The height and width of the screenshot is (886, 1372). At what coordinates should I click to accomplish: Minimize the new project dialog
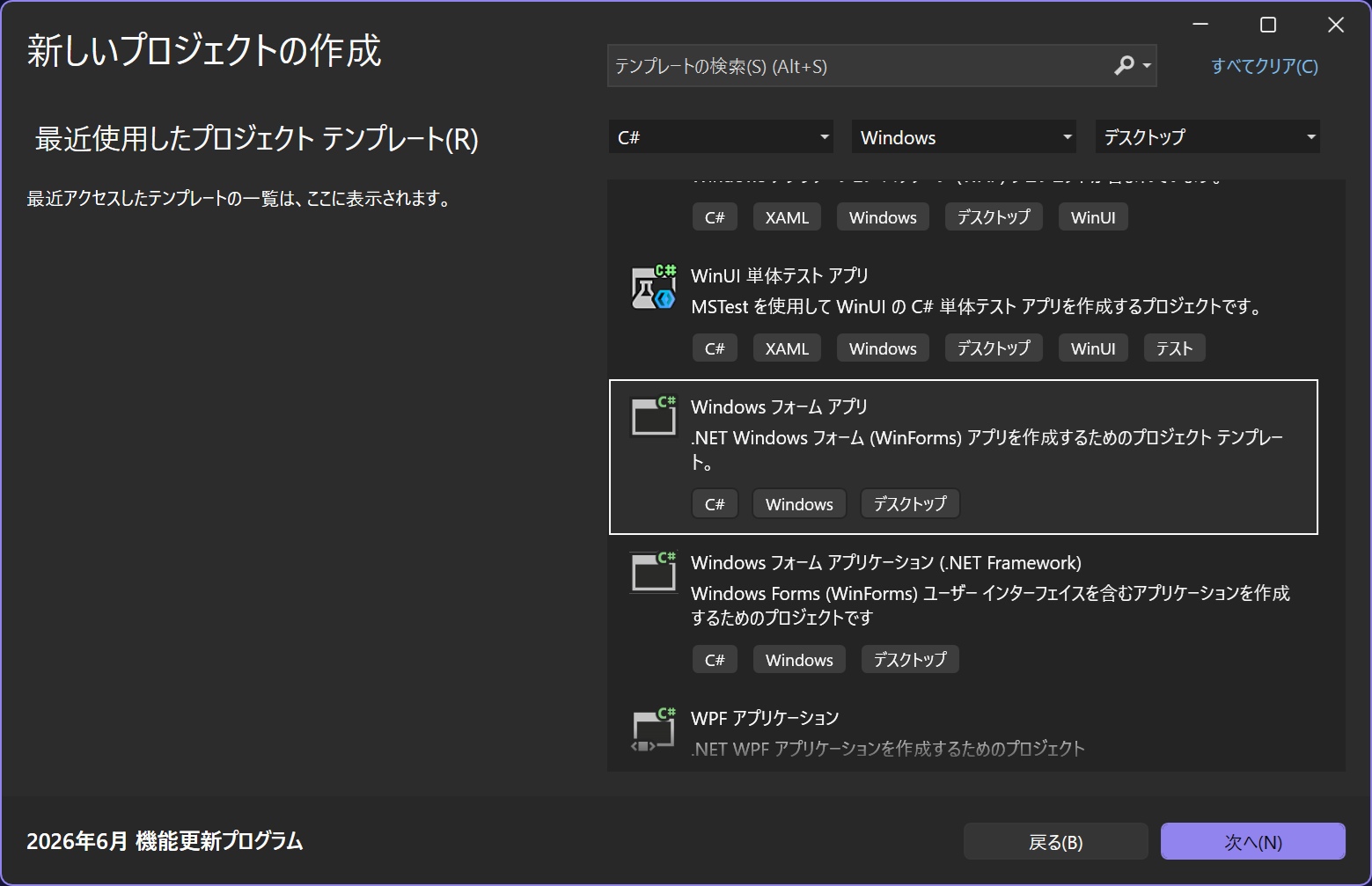tap(1200, 25)
